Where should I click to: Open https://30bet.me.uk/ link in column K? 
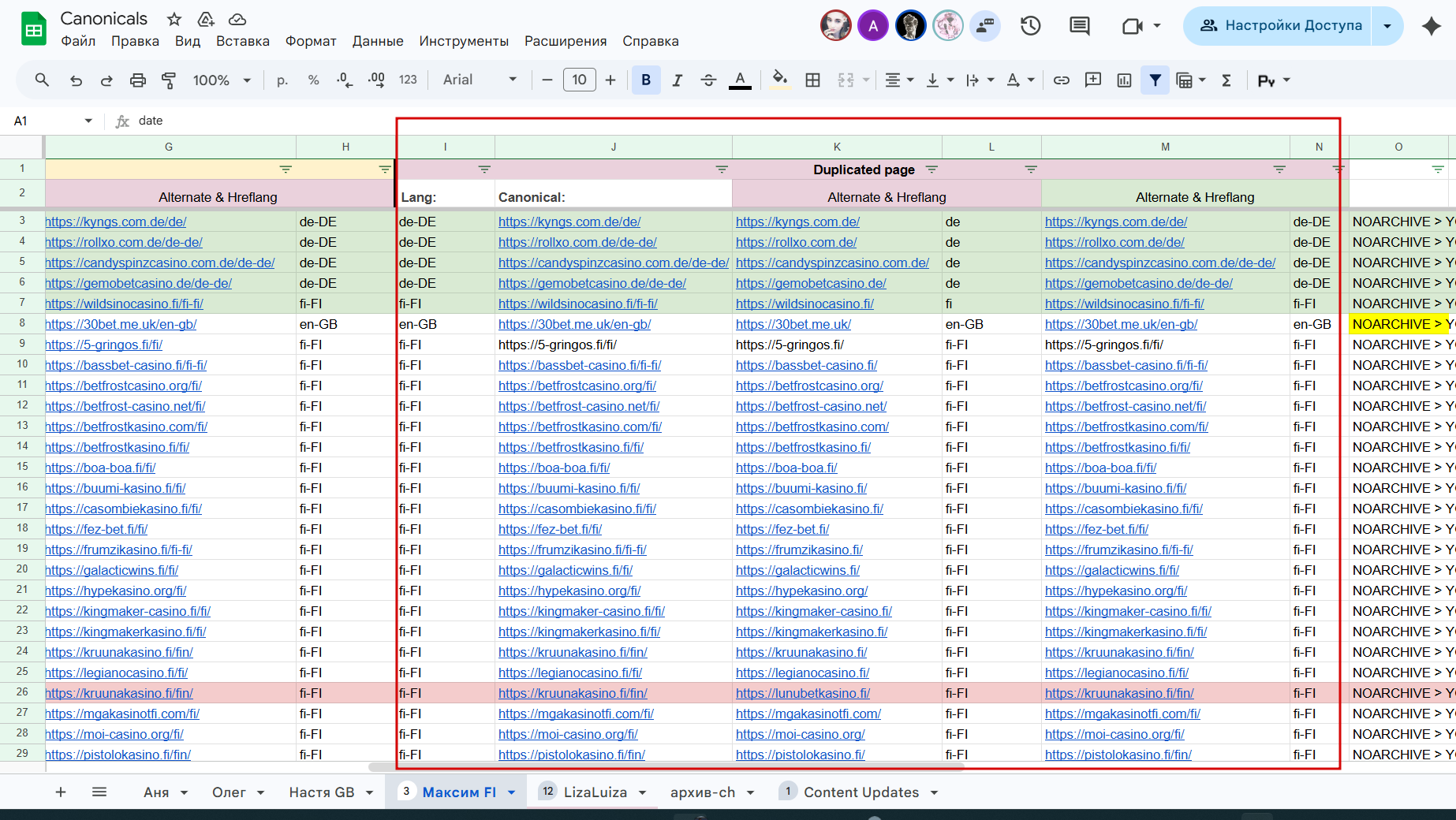[x=793, y=324]
